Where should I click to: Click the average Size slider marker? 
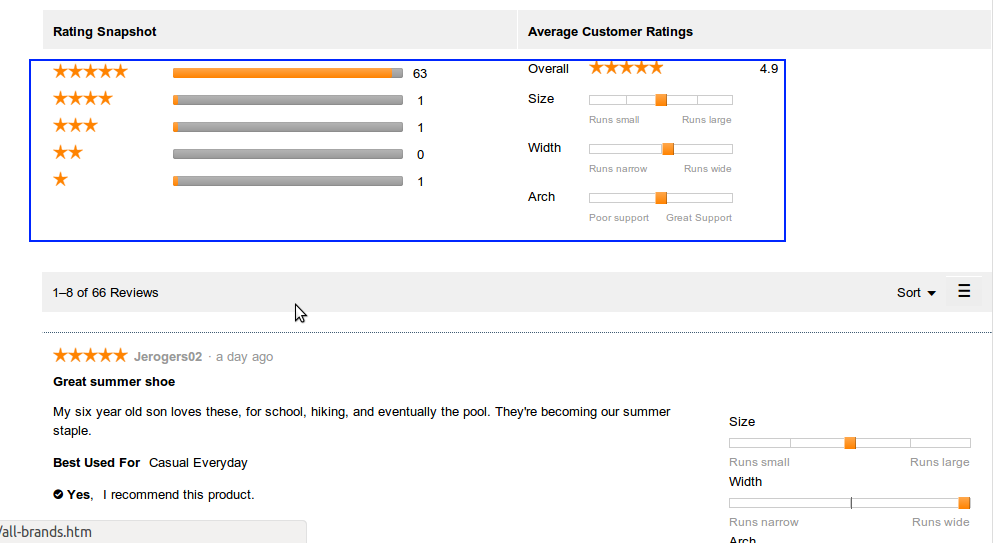[x=661, y=100]
